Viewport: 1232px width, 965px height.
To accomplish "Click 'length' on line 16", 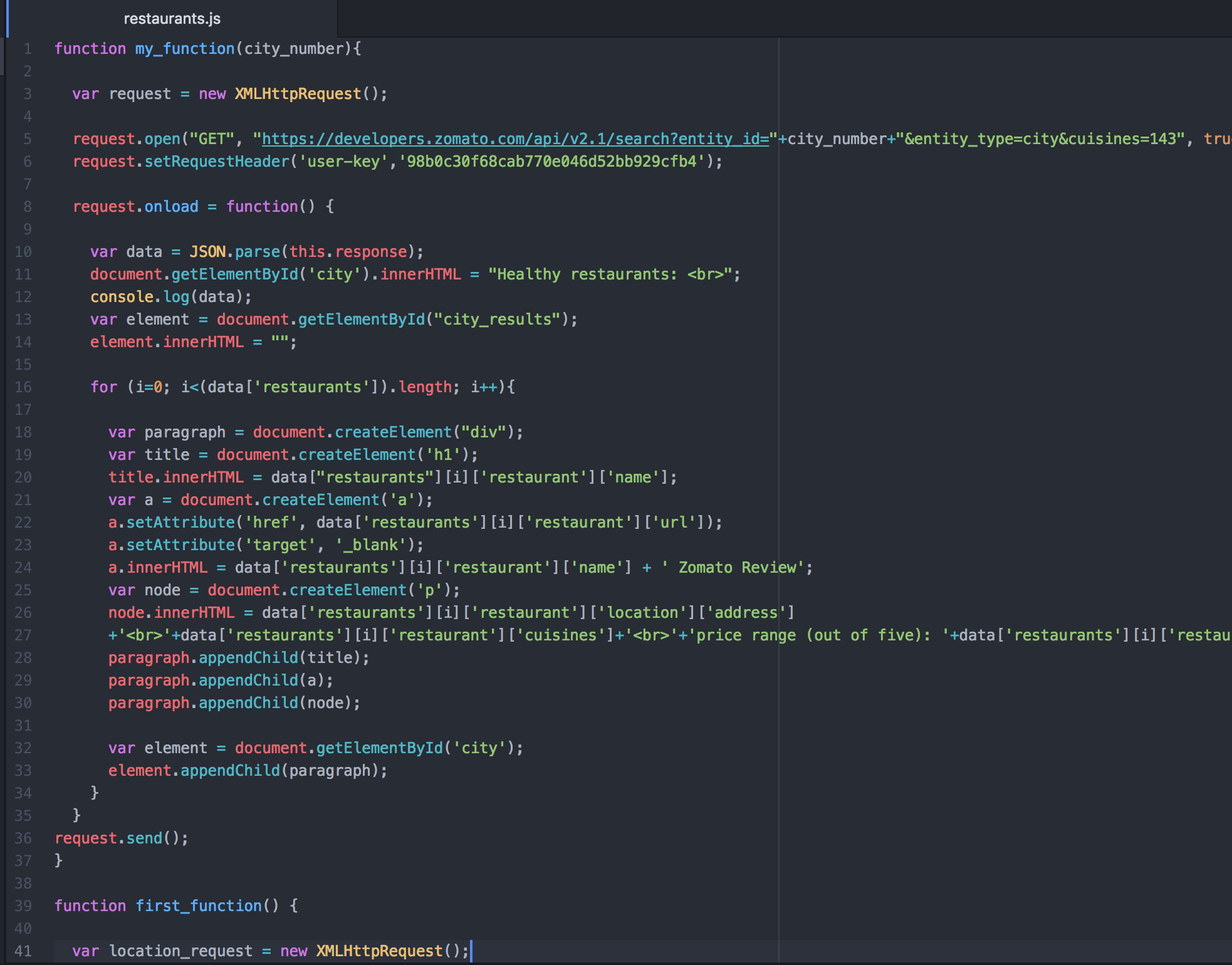I will 425,387.
